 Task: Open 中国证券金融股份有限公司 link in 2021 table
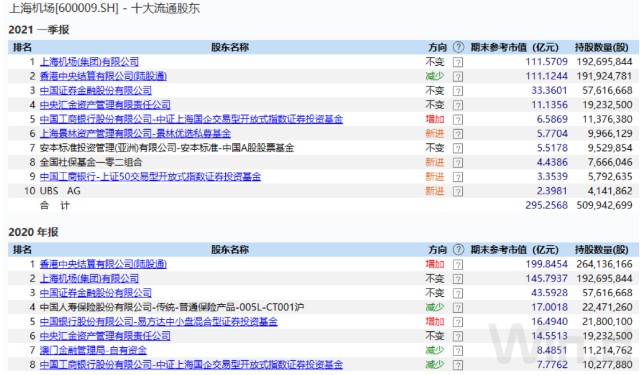96,90
